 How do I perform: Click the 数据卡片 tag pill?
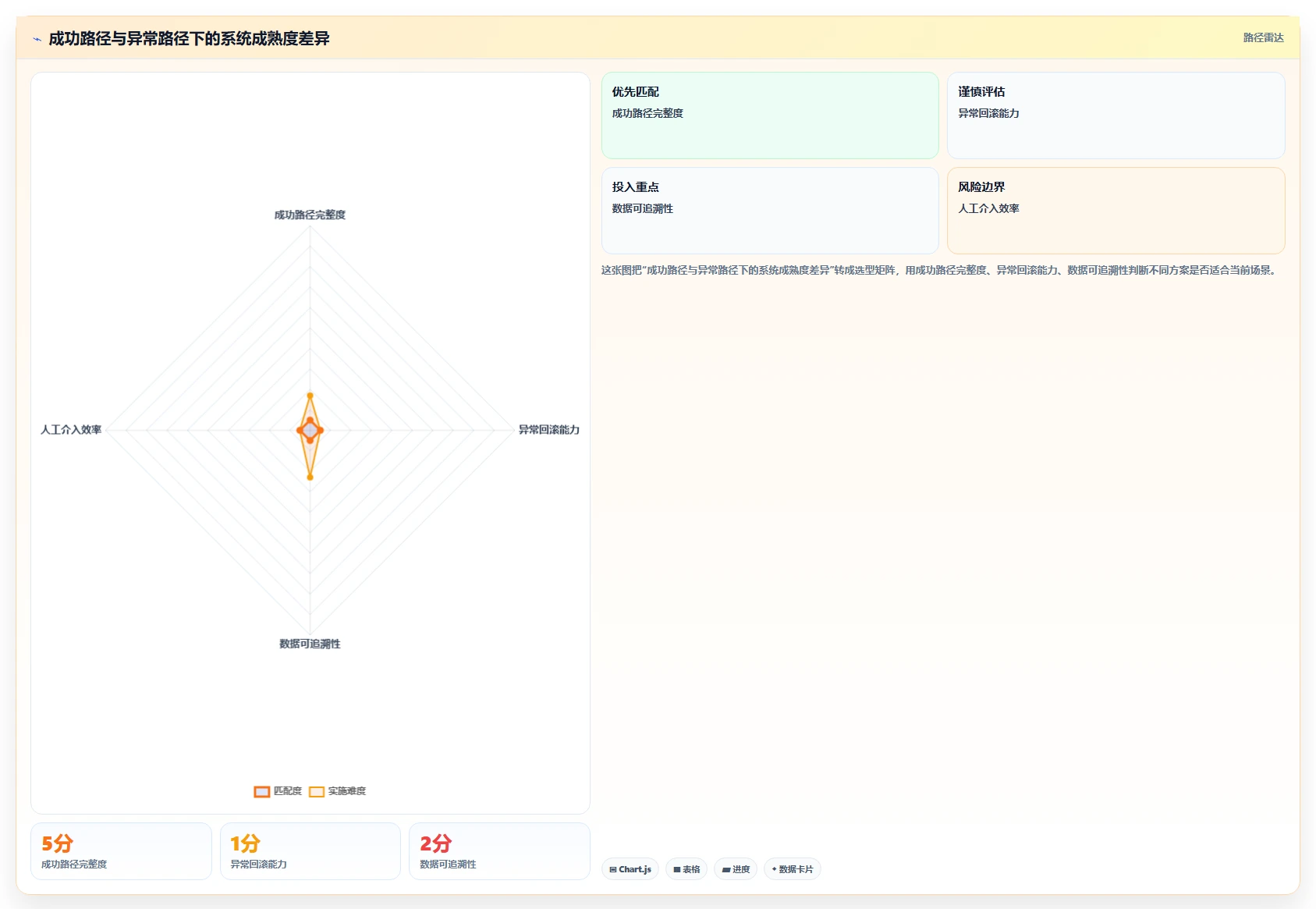coord(793,869)
